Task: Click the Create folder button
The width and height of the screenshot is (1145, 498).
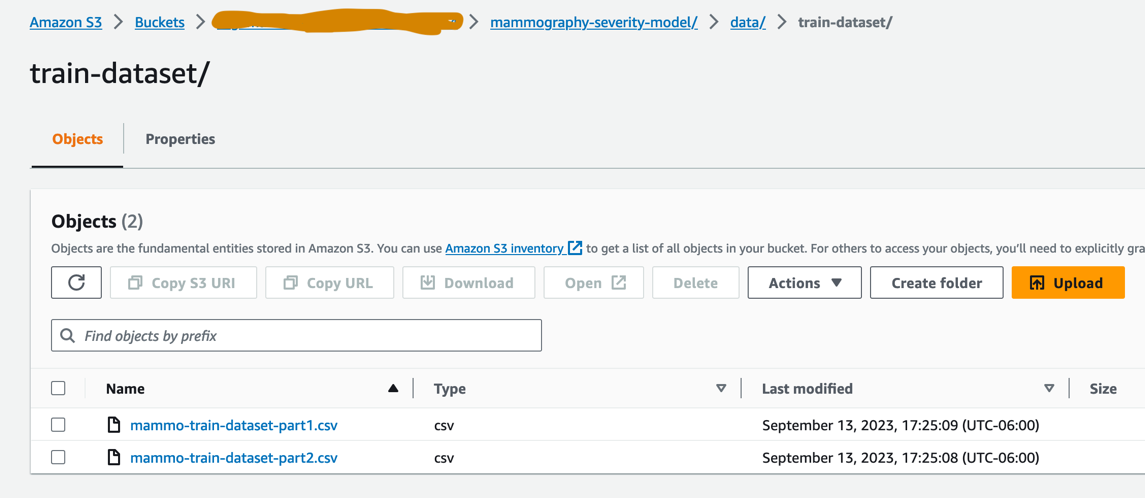Action: click(936, 283)
